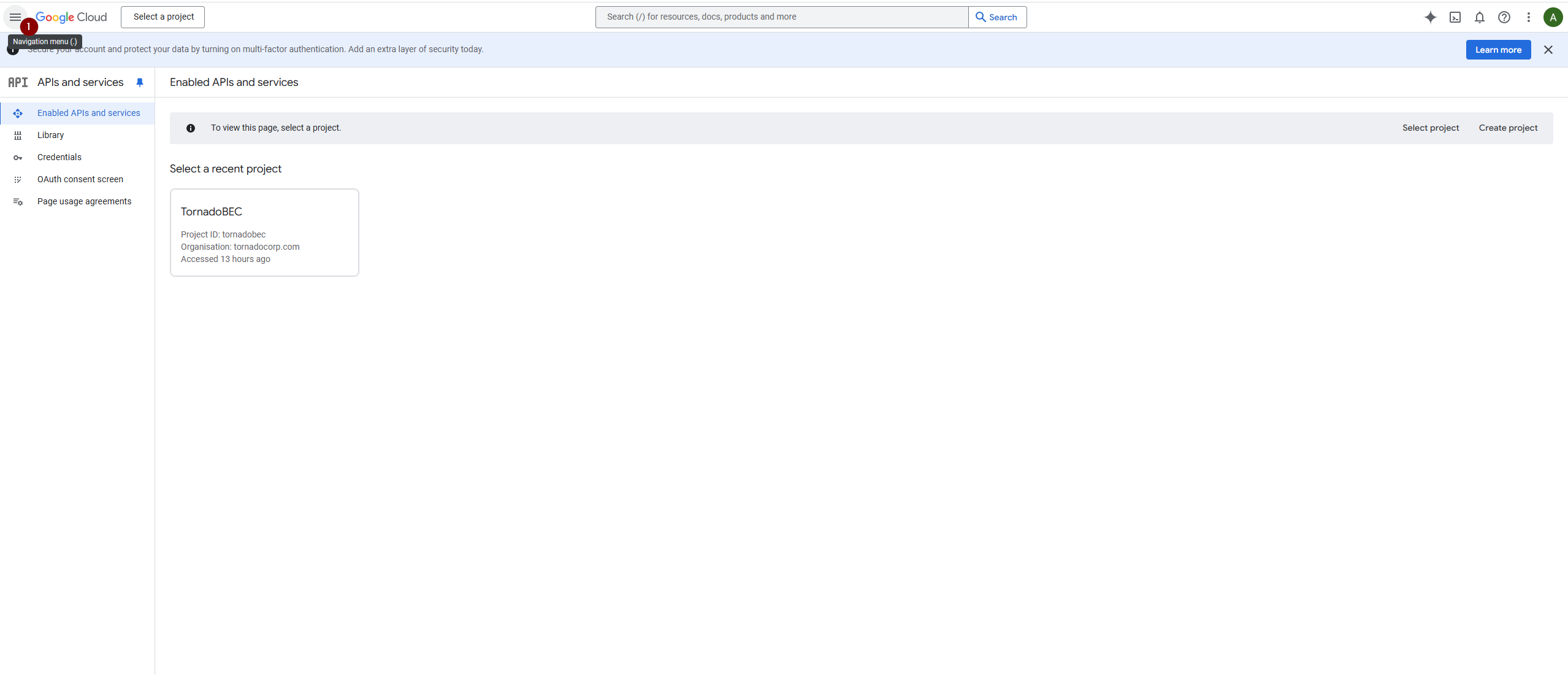Activate Cloud Shell terminal icon
1568x675 pixels.
point(1455,17)
